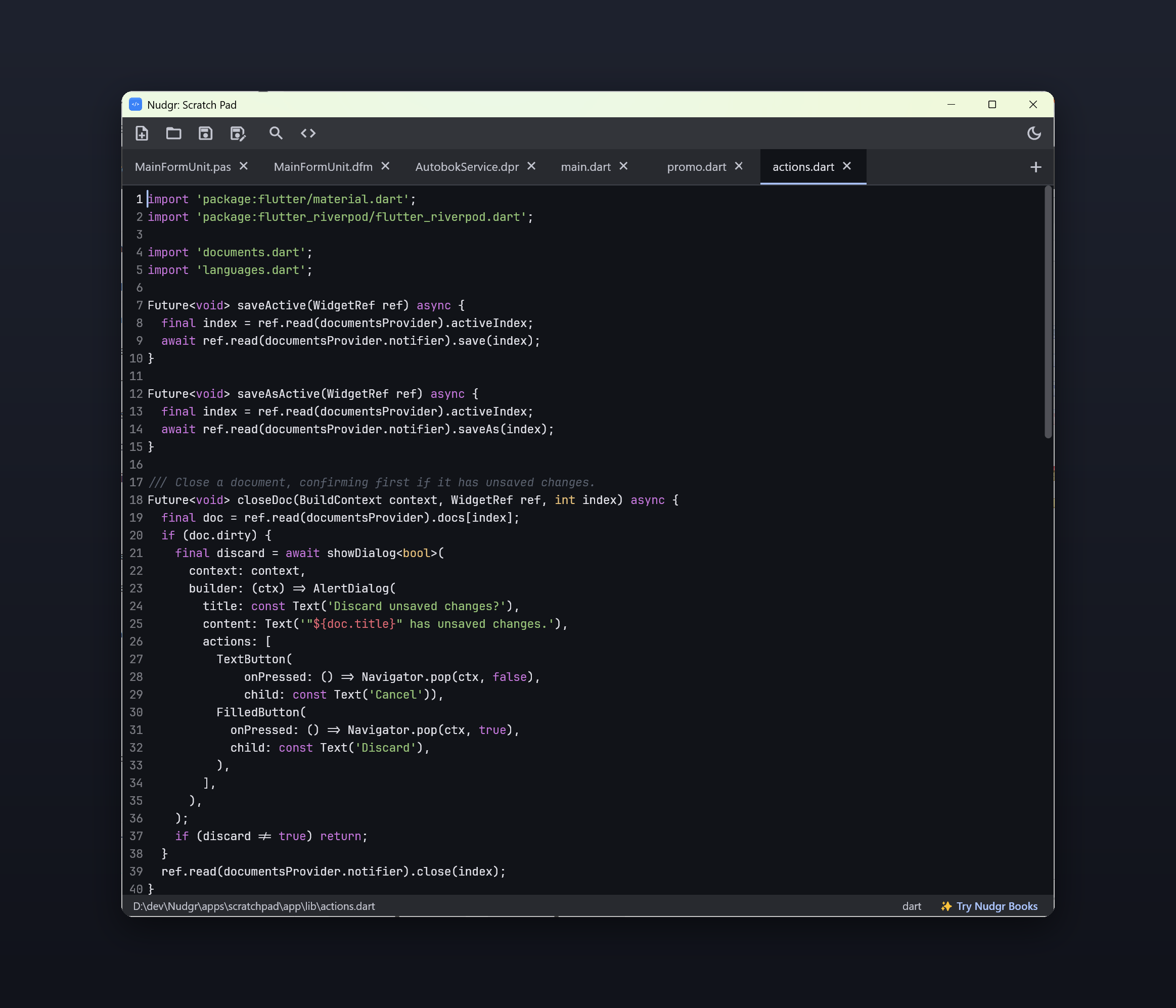The image size is (1176, 1008).
Task: Open search with the magnifier icon
Action: coord(276,133)
